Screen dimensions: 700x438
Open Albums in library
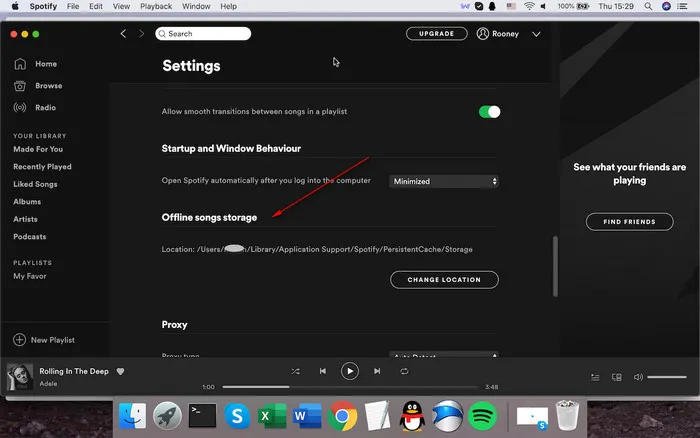[27, 202]
